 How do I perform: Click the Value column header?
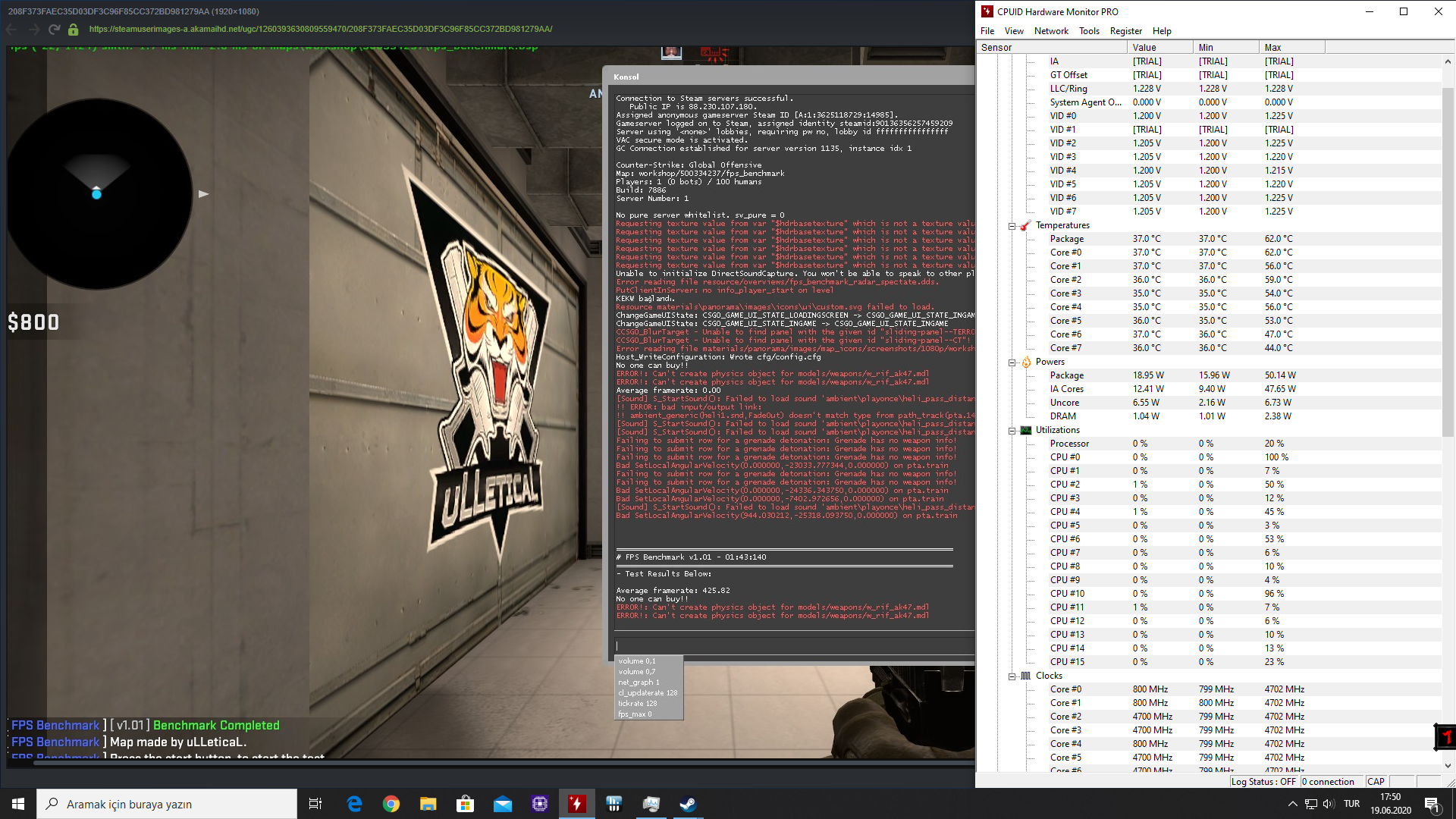1160,47
